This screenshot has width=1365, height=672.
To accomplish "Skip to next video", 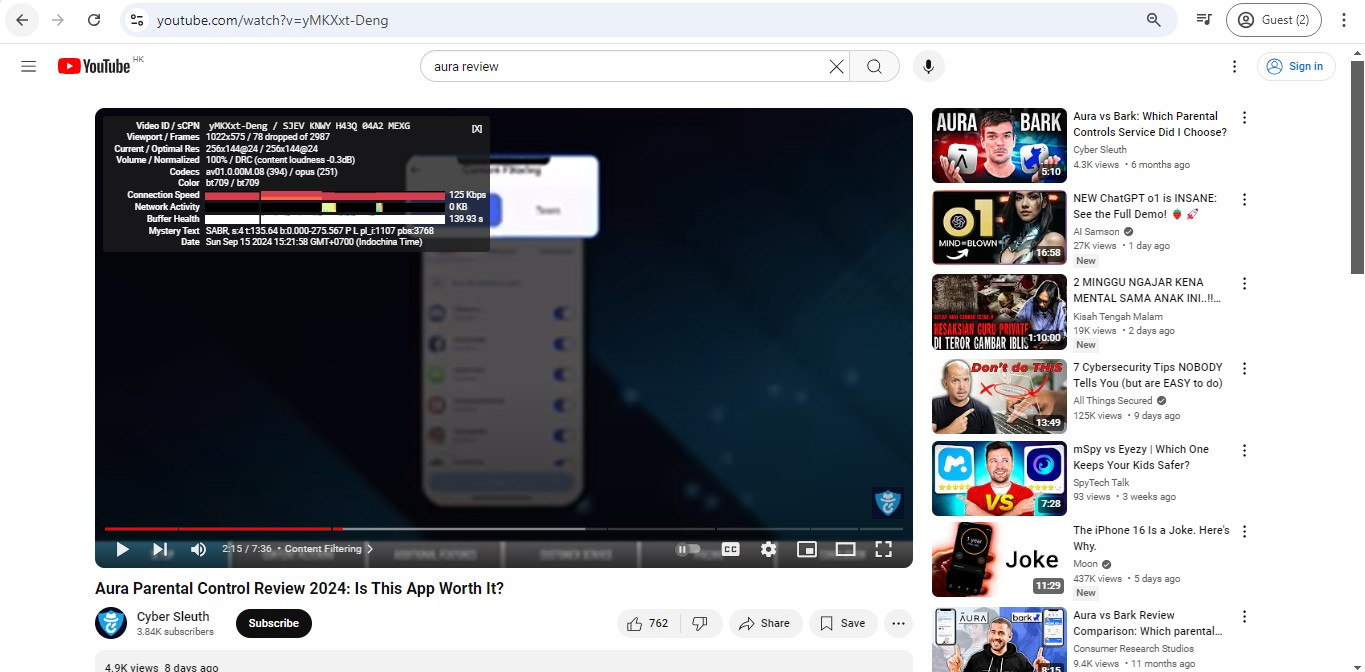I will point(160,549).
